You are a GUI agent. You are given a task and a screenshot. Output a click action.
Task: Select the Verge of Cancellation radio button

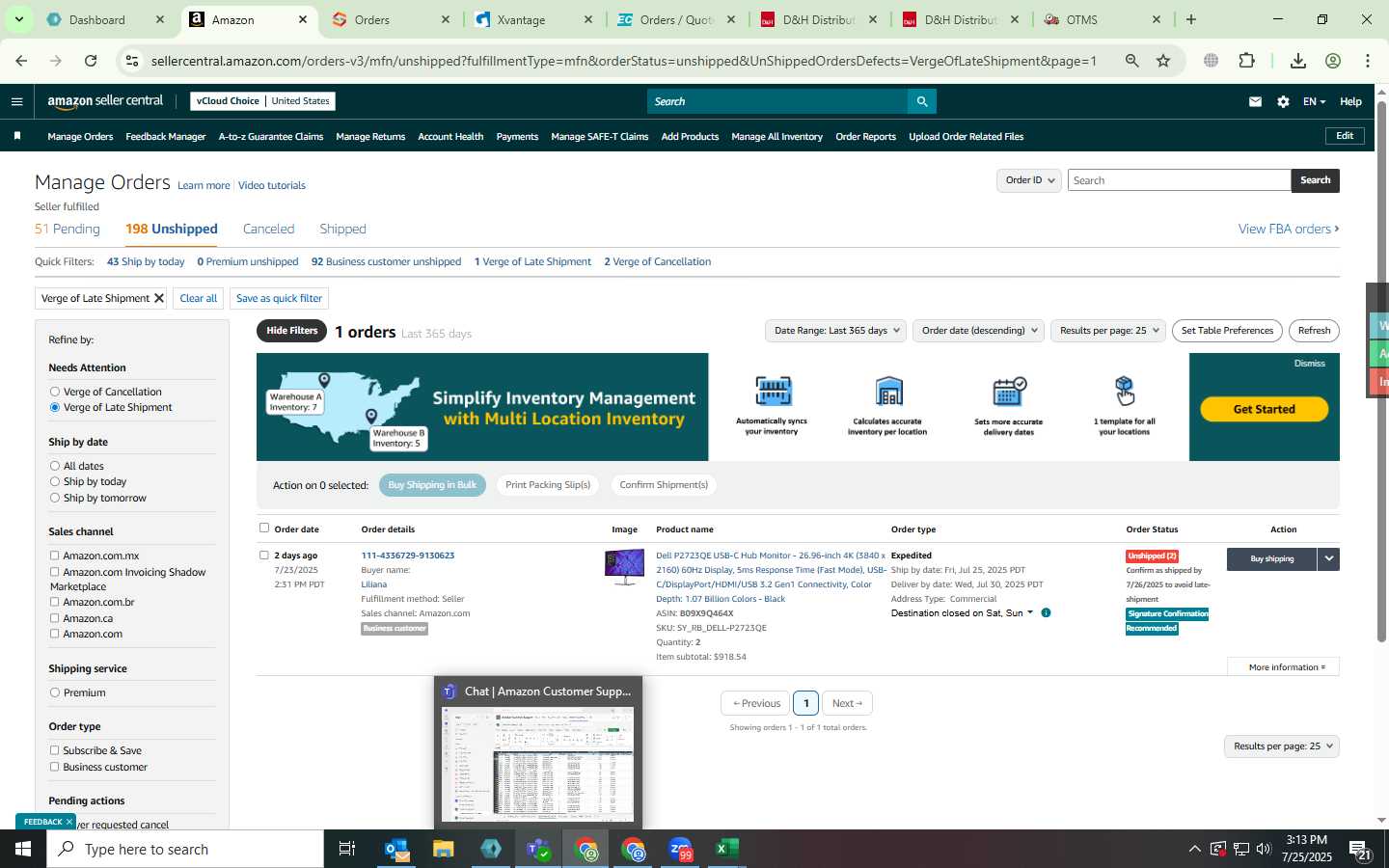pyautogui.click(x=55, y=392)
